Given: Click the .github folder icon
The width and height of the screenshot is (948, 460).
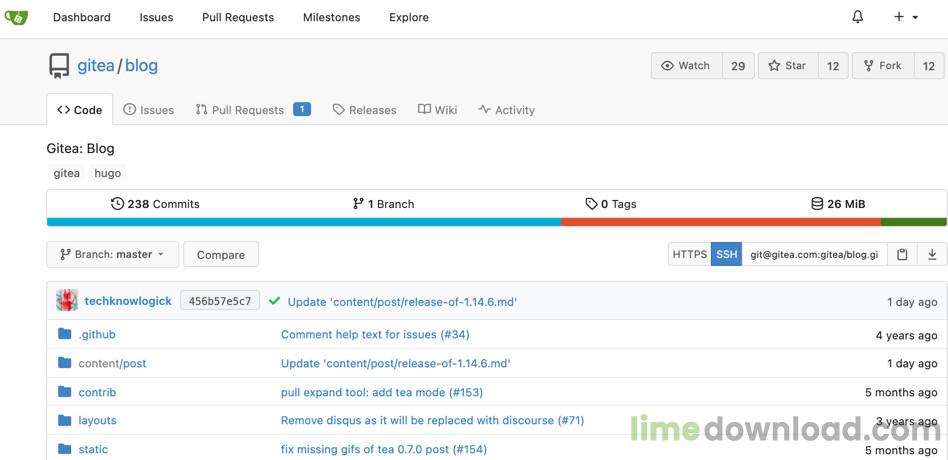Looking at the screenshot, I should tap(65, 334).
